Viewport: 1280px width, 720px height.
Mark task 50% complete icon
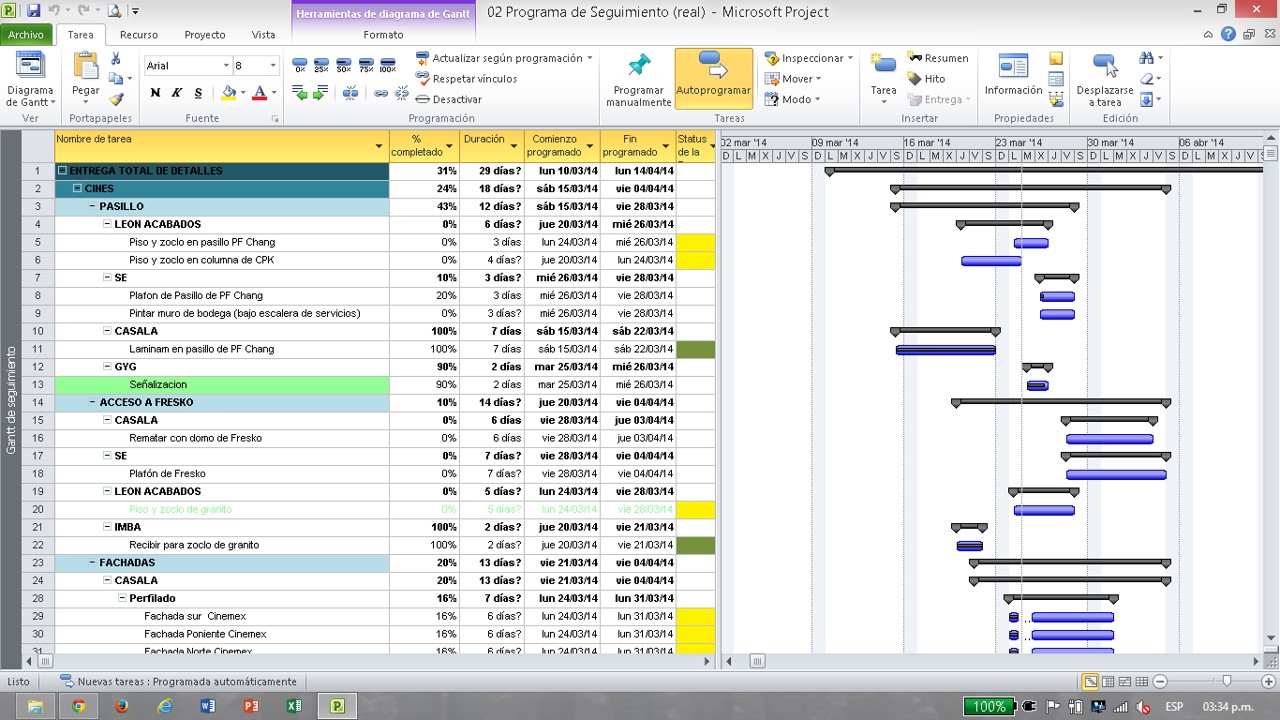344,65
